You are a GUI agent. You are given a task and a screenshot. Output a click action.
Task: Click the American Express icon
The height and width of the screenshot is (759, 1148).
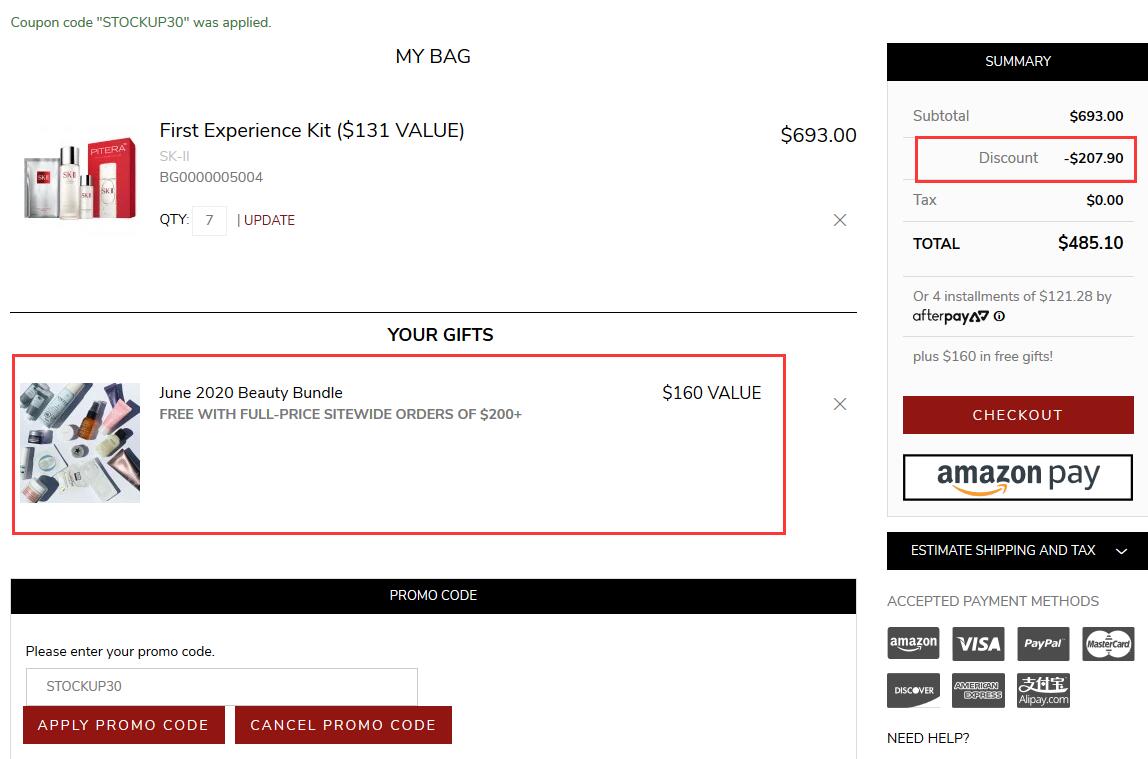click(978, 690)
